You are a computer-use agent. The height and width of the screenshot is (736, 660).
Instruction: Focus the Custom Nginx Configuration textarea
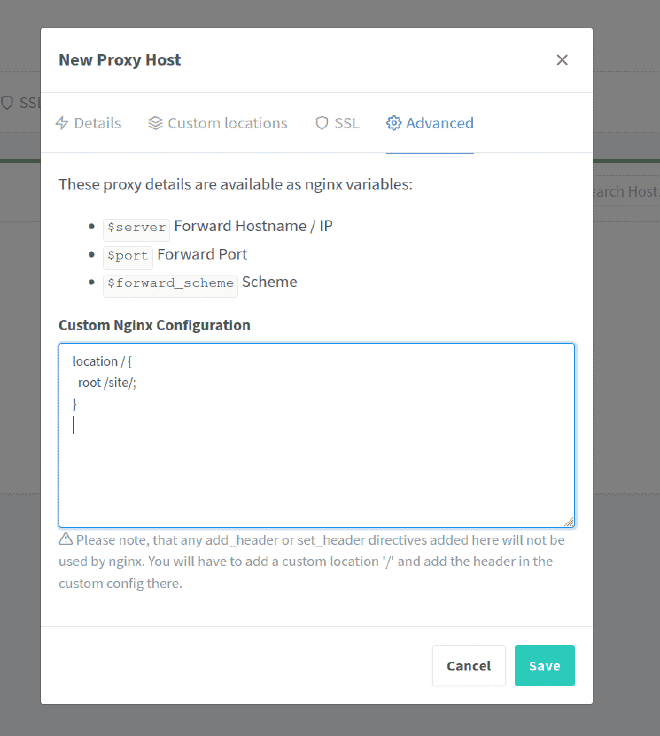[317, 436]
